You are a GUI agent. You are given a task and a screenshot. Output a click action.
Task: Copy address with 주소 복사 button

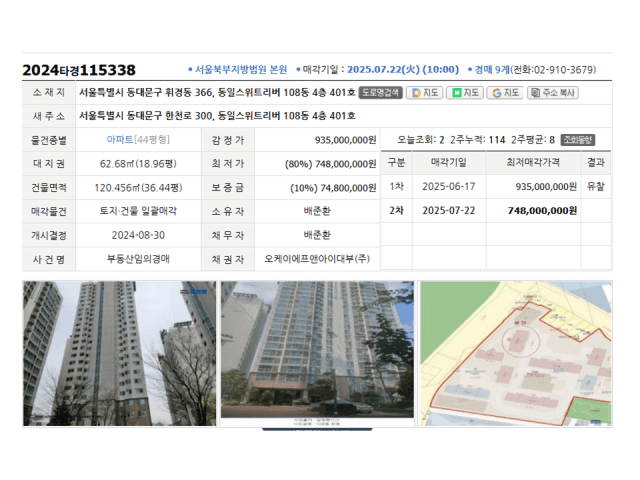tap(553, 93)
